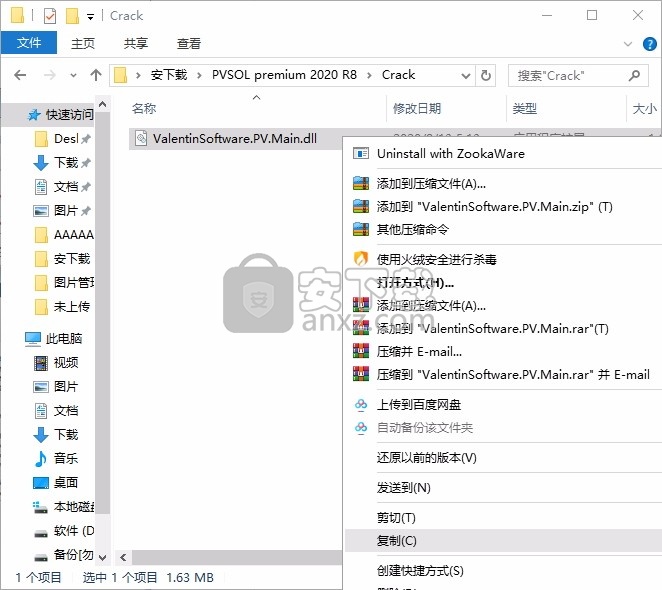Sort by 类型 column header

point(525,109)
